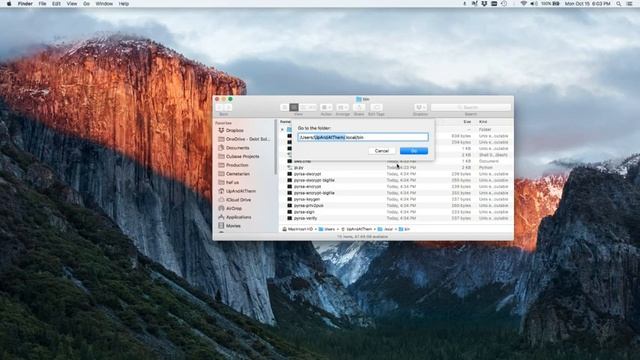
Task: Click the Dropbox menu bar icon
Action: click(484, 4)
